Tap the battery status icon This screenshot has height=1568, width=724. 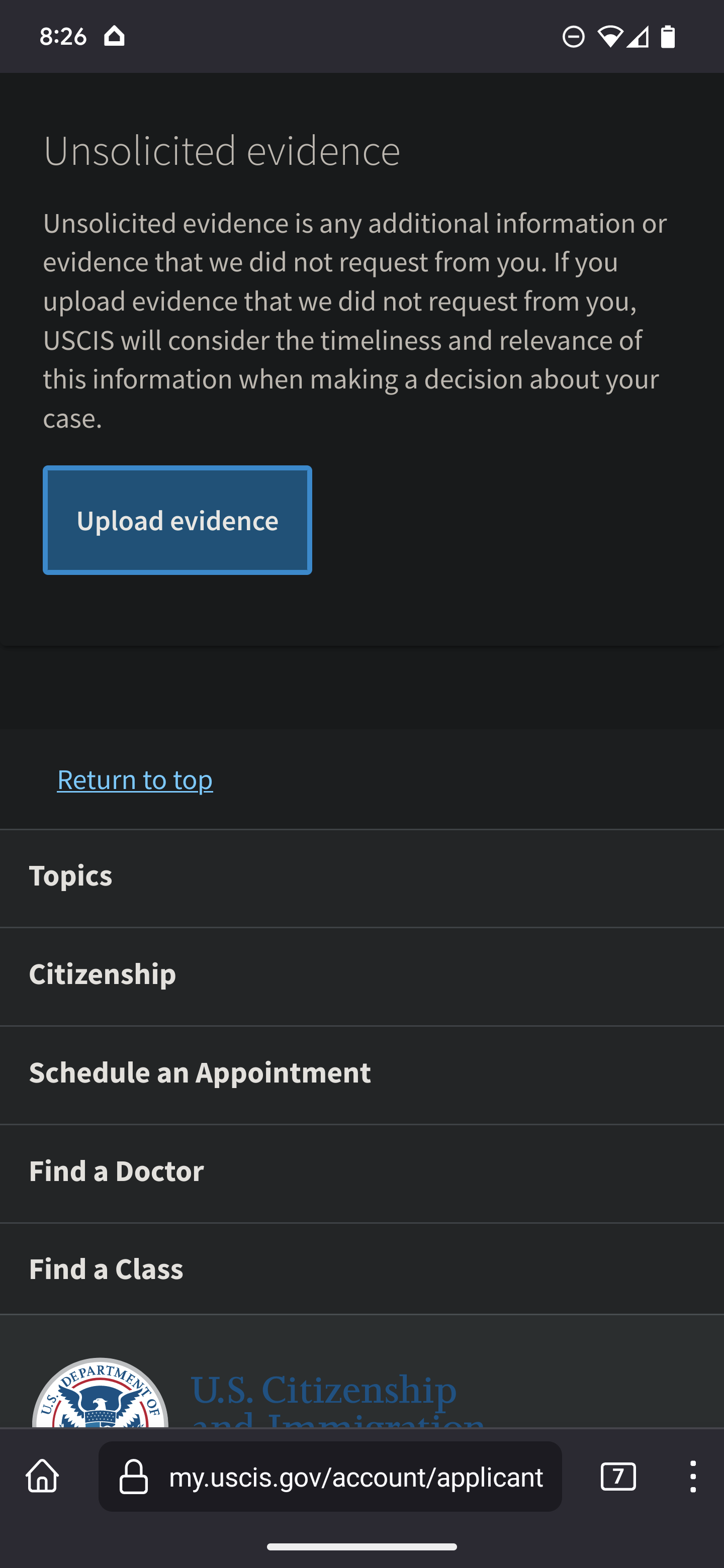click(668, 37)
